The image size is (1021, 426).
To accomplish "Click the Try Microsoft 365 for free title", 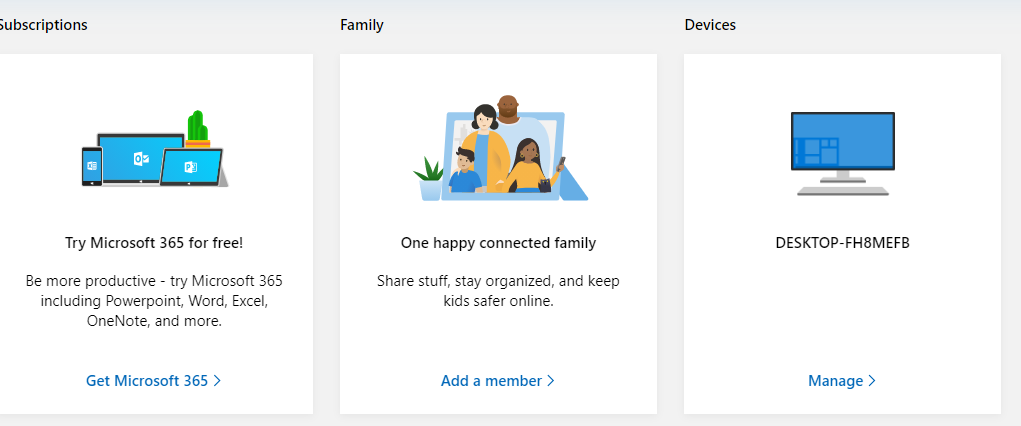I will pos(154,243).
